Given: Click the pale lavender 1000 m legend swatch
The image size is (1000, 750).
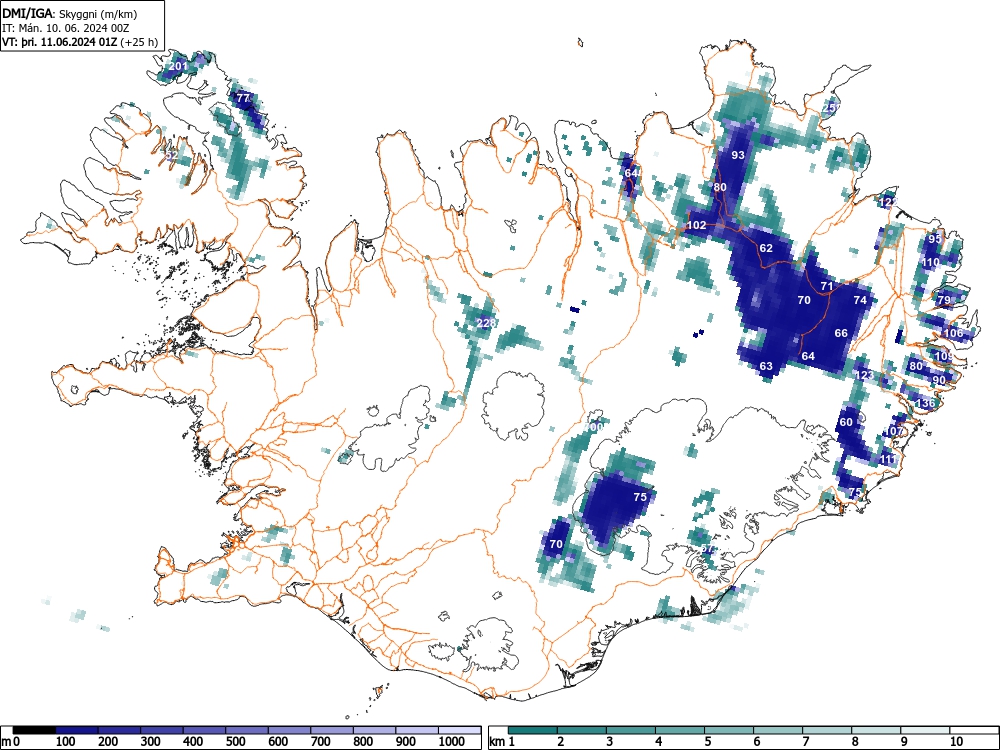Looking at the screenshot, I should tap(460, 730).
